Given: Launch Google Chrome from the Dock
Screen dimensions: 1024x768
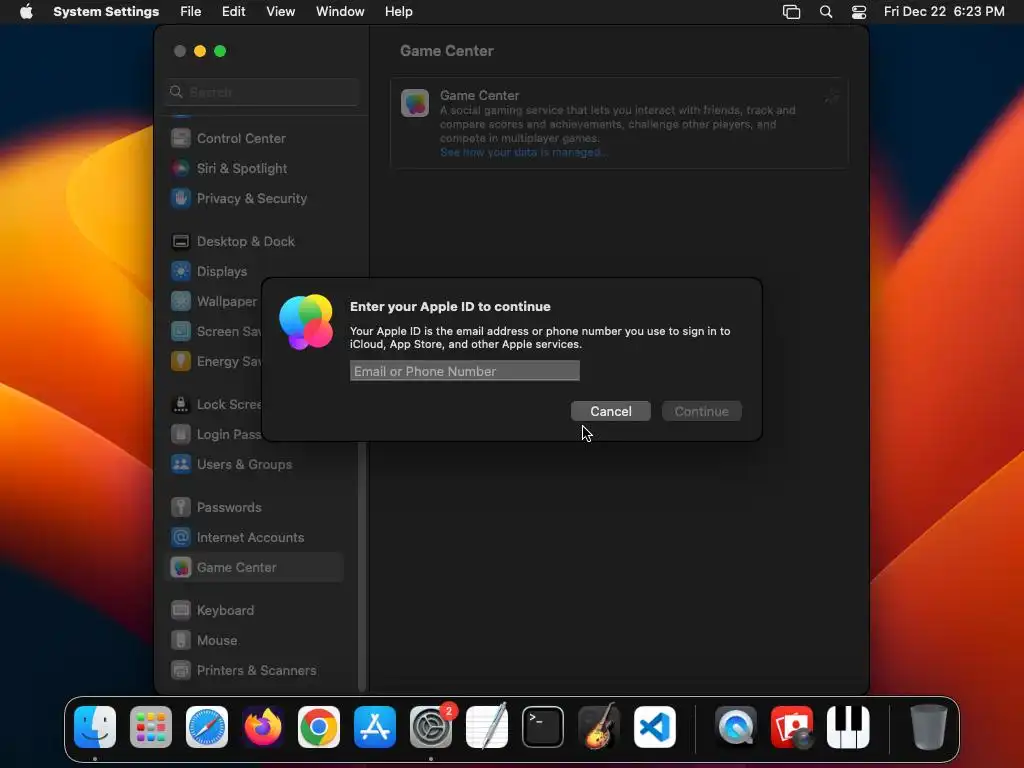Looking at the screenshot, I should 319,727.
